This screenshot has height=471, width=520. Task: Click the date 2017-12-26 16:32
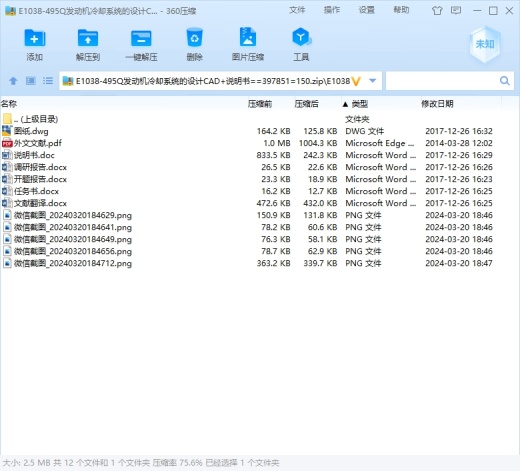pyautogui.click(x=459, y=131)
